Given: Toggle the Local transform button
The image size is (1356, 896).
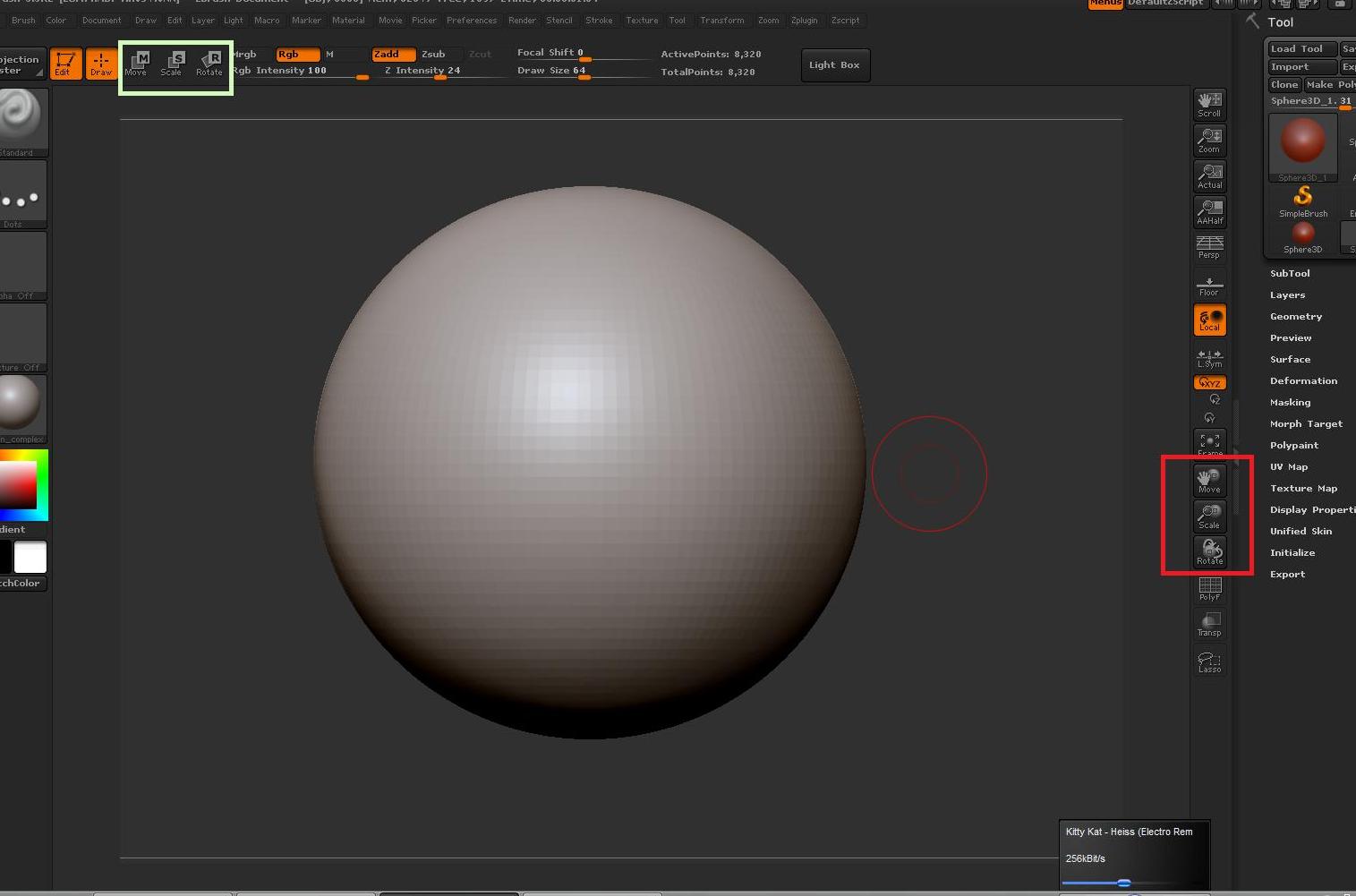Looking at the screenshot, I should tap(1209, 320).
